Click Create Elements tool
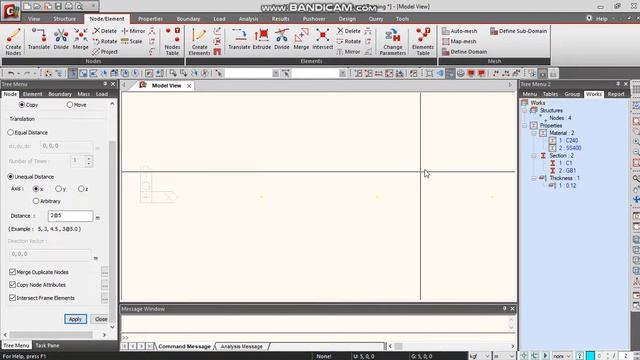 pyautogui.click(x=199, y=41)
